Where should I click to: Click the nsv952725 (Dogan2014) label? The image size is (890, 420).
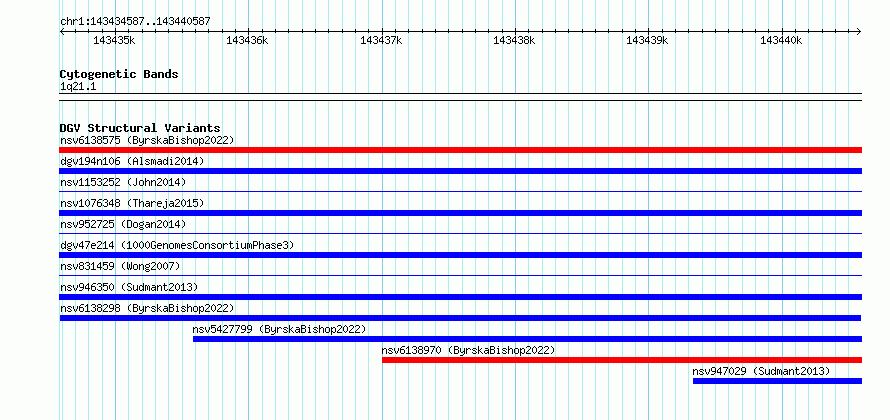point(123,224)
